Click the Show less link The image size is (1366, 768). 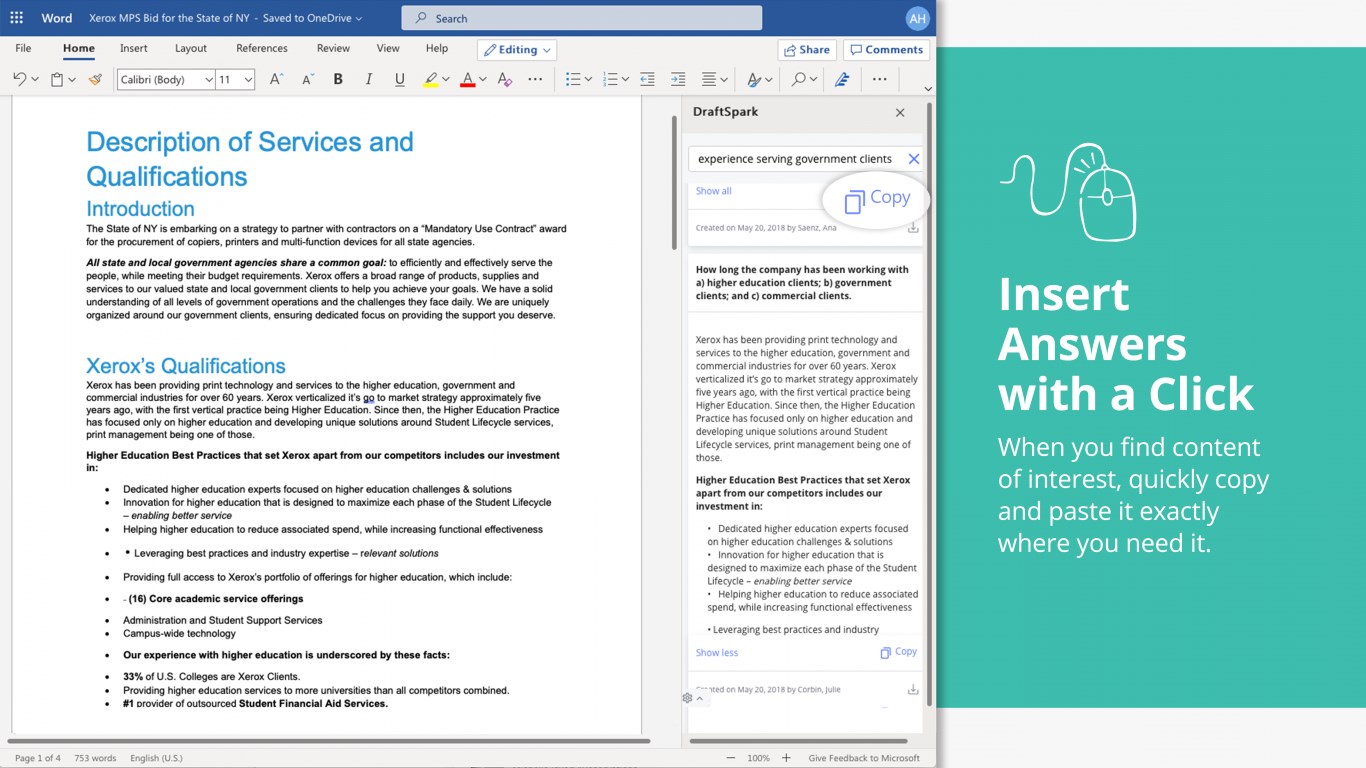717,653
